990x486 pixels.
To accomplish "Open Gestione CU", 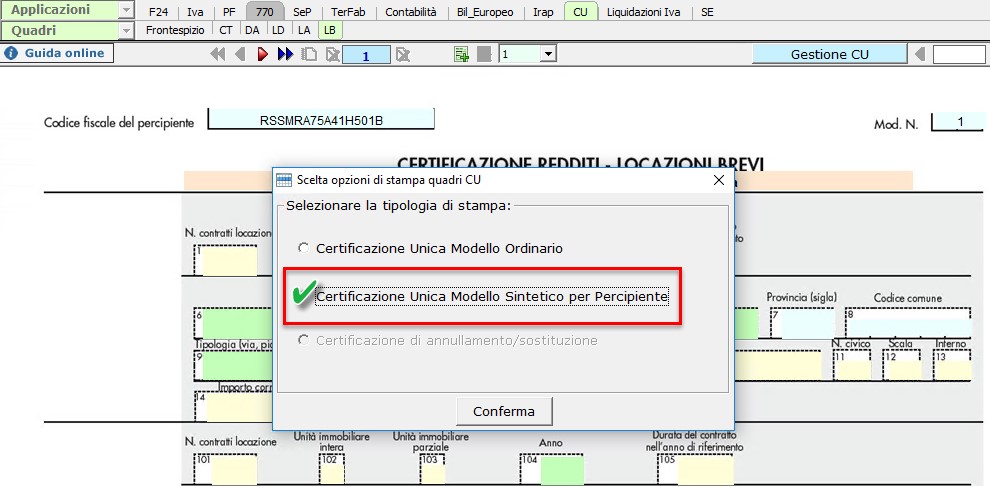I will [829, 54].
